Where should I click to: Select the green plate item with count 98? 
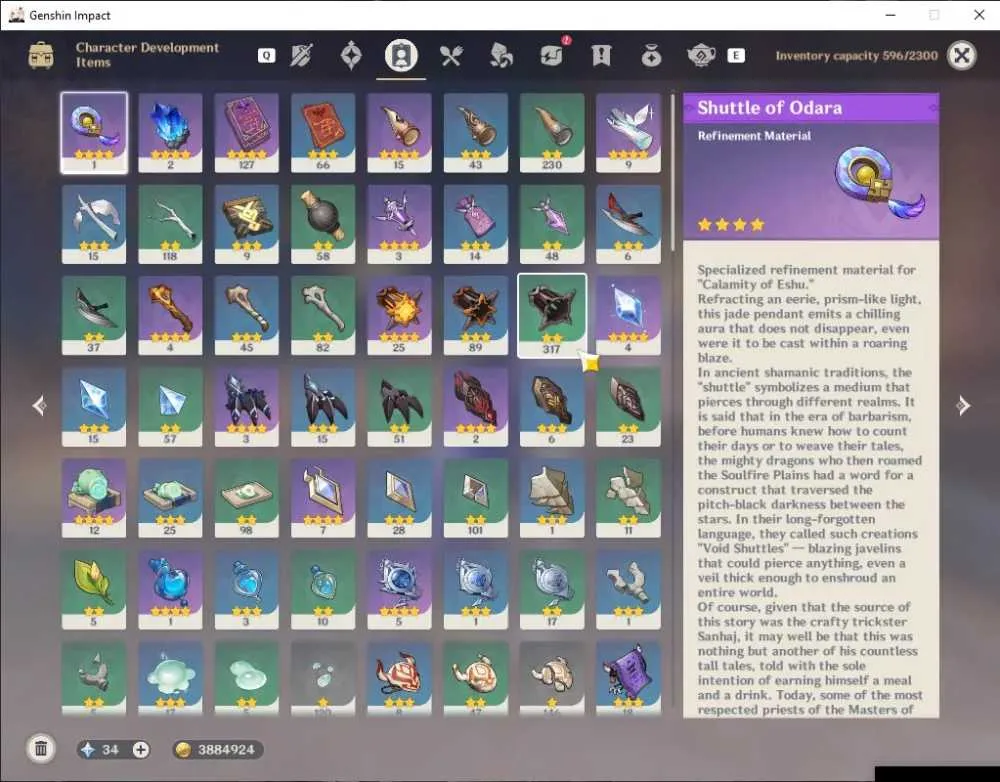pyautogui.click(x=246, y=498)
